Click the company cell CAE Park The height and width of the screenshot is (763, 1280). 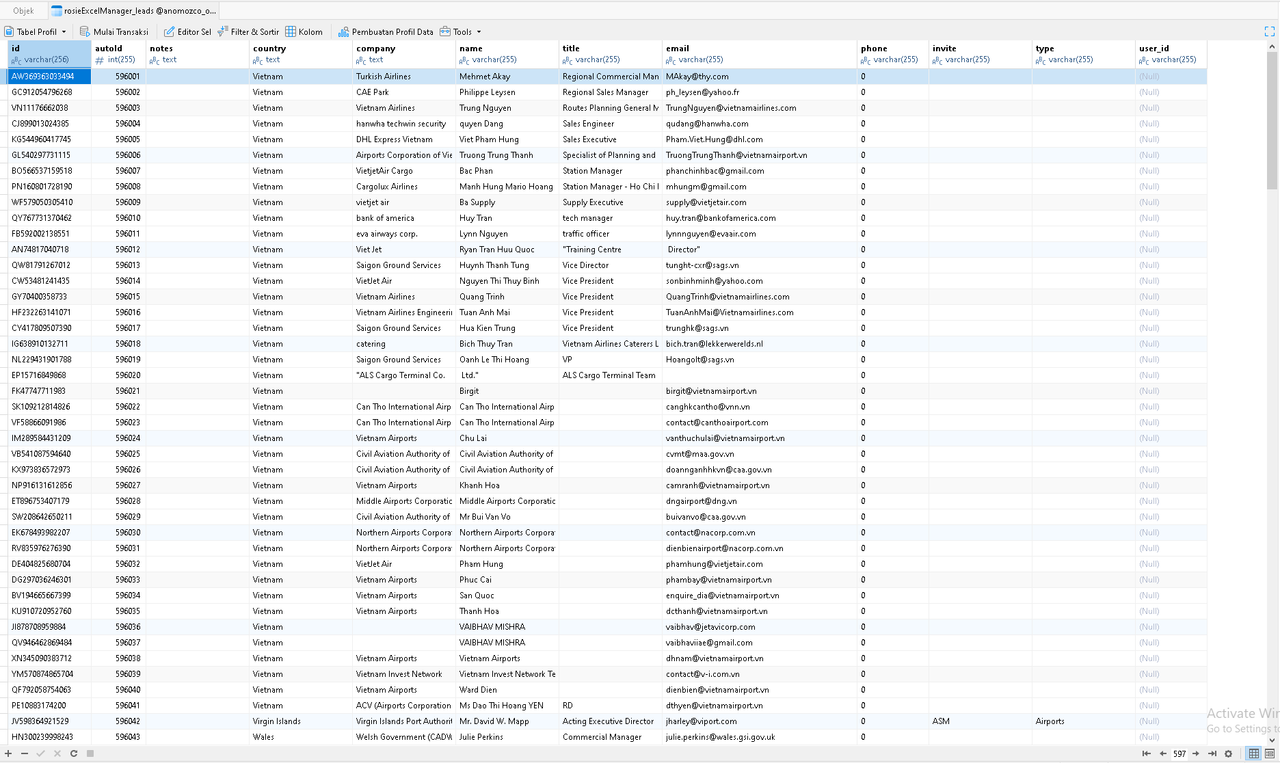[x=404, y=92]
